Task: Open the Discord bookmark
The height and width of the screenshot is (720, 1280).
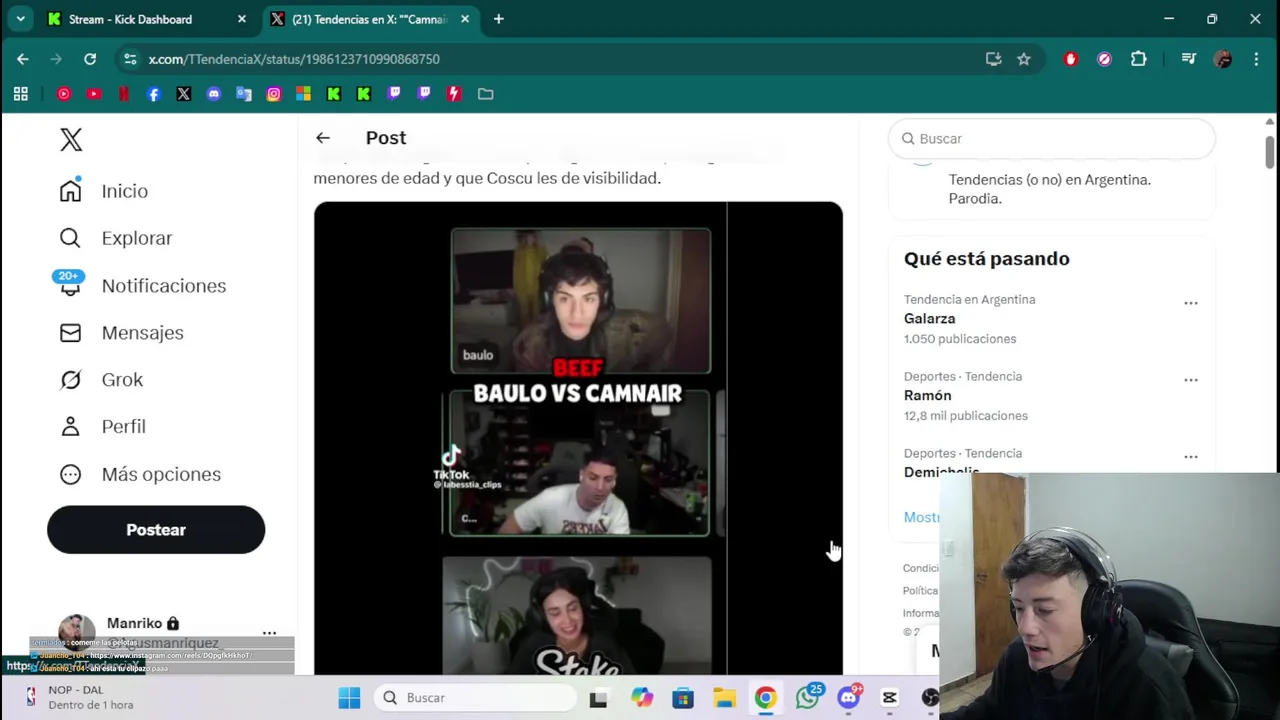Action: tap(214, 94)
